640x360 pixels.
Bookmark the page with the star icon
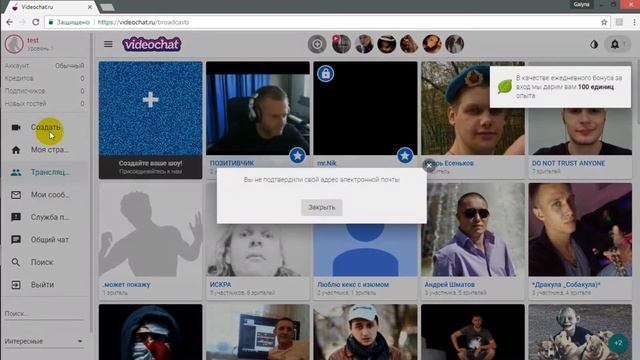coord(604,22)
